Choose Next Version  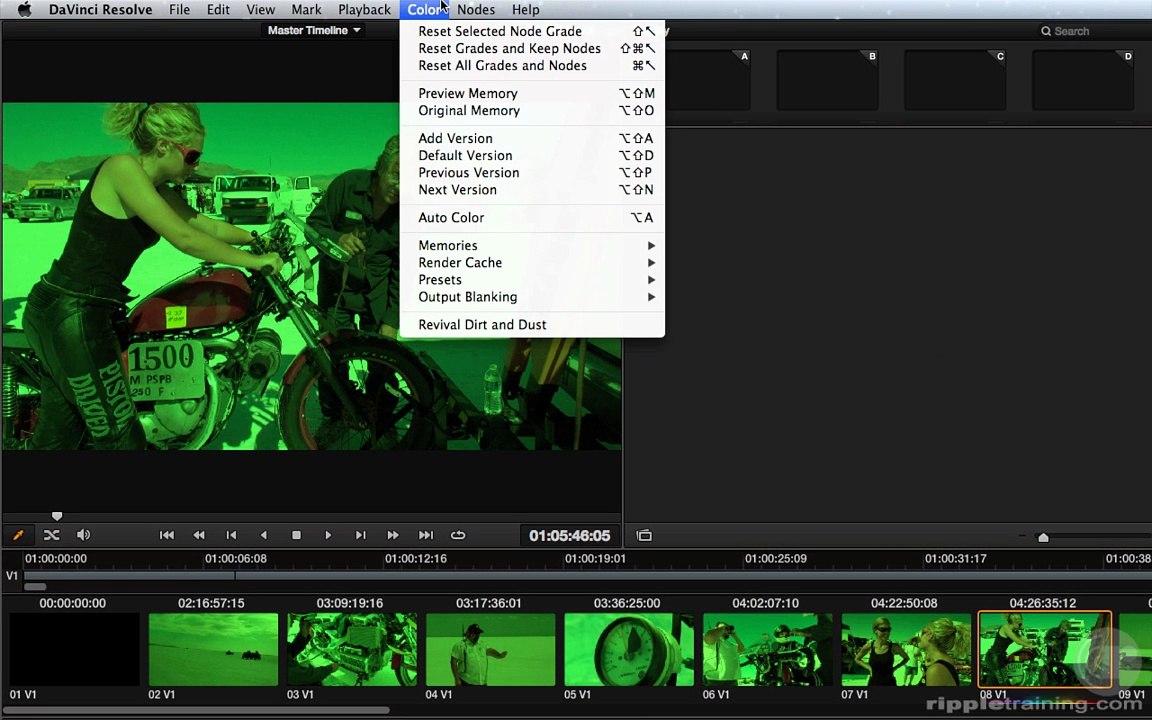[x=532, y=190]
